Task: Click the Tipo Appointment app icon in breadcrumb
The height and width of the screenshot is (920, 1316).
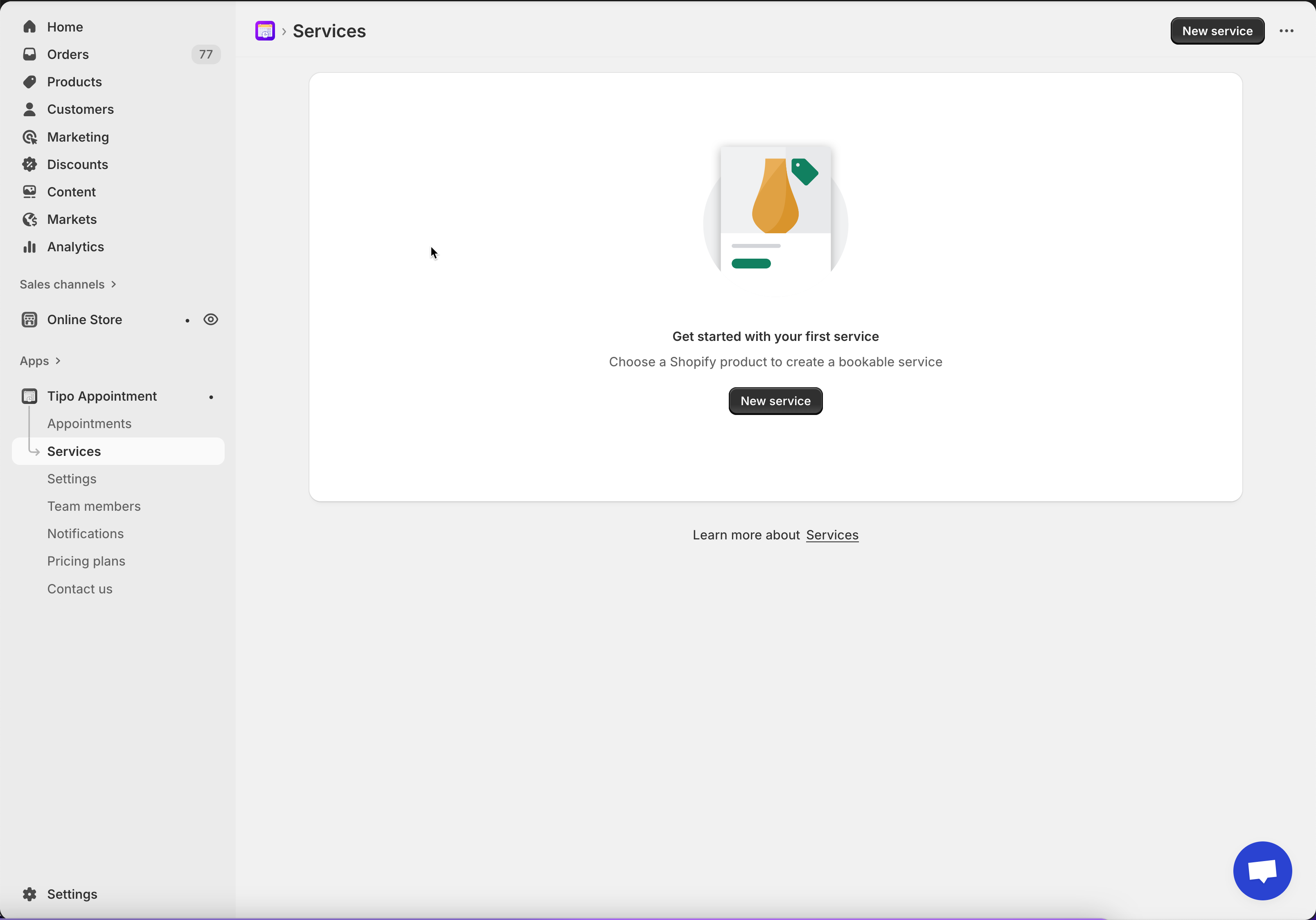Action: [265, 31]
